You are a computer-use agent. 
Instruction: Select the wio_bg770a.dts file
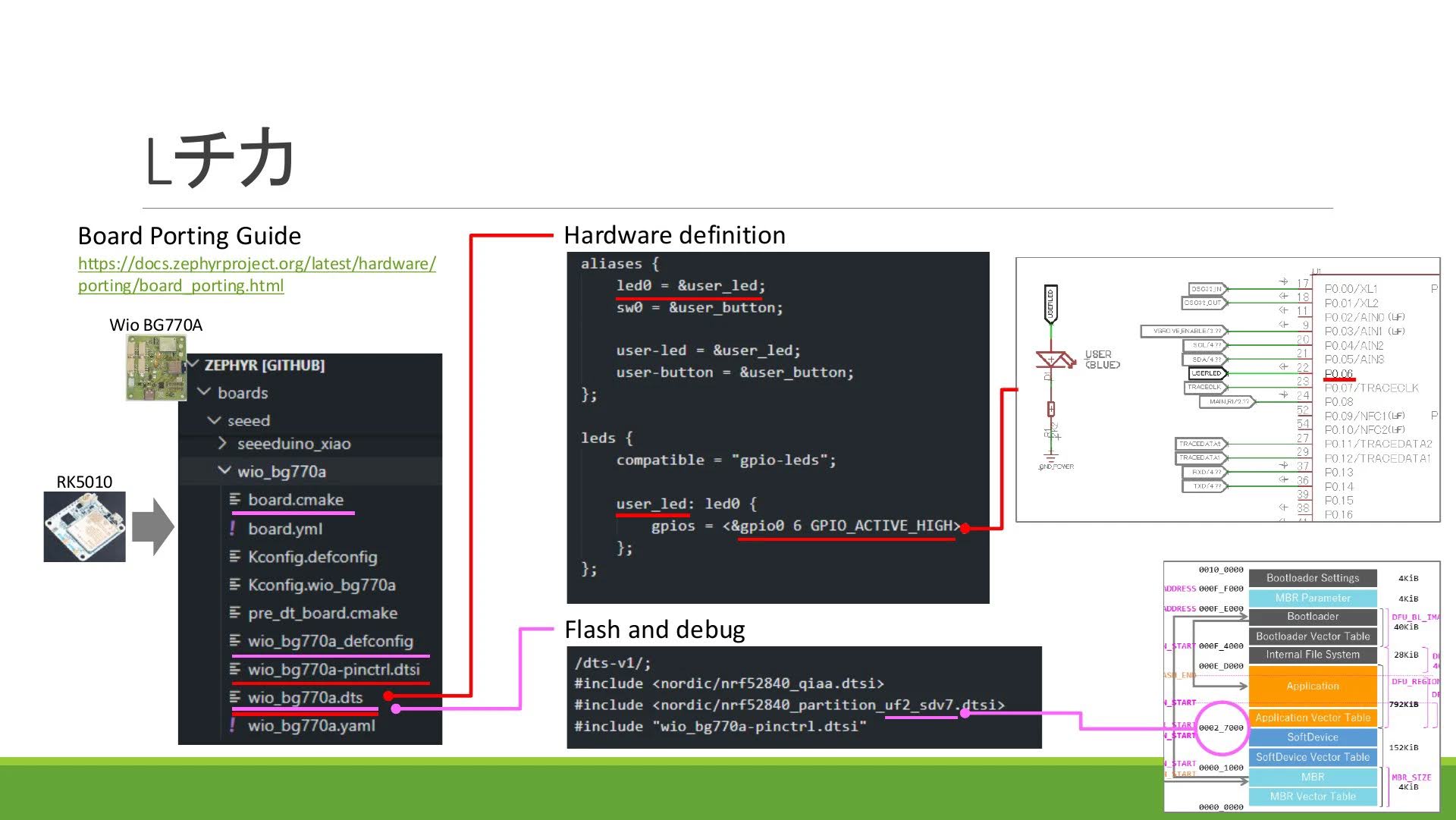[305, 697]
